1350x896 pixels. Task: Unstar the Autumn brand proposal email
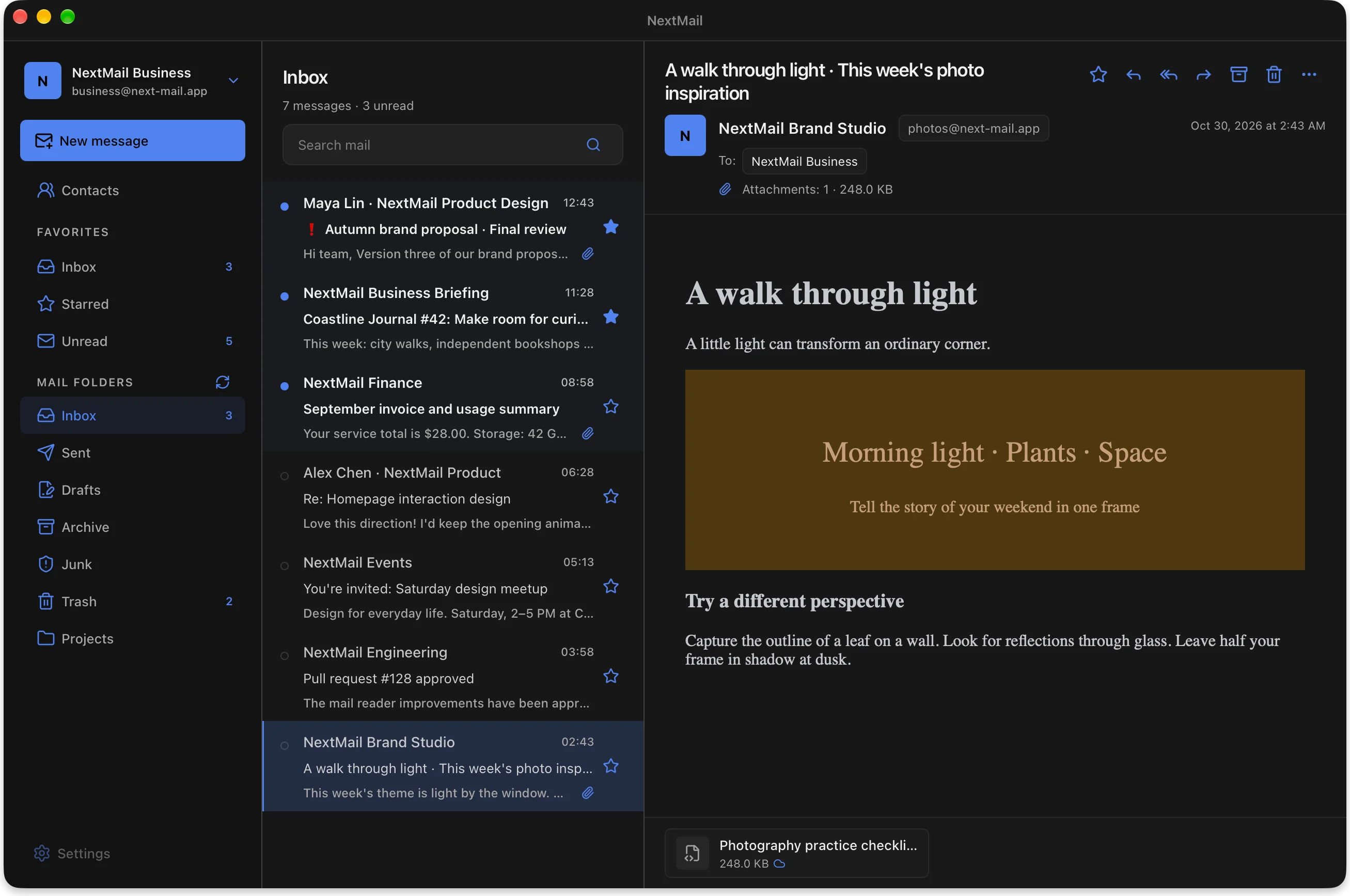611,227
